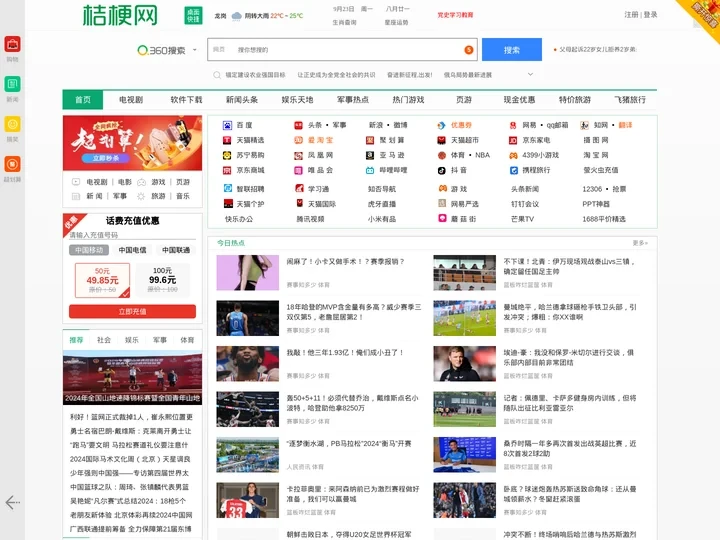
Task: Open the 新闻头条 navigation tab
Action: 242,100
